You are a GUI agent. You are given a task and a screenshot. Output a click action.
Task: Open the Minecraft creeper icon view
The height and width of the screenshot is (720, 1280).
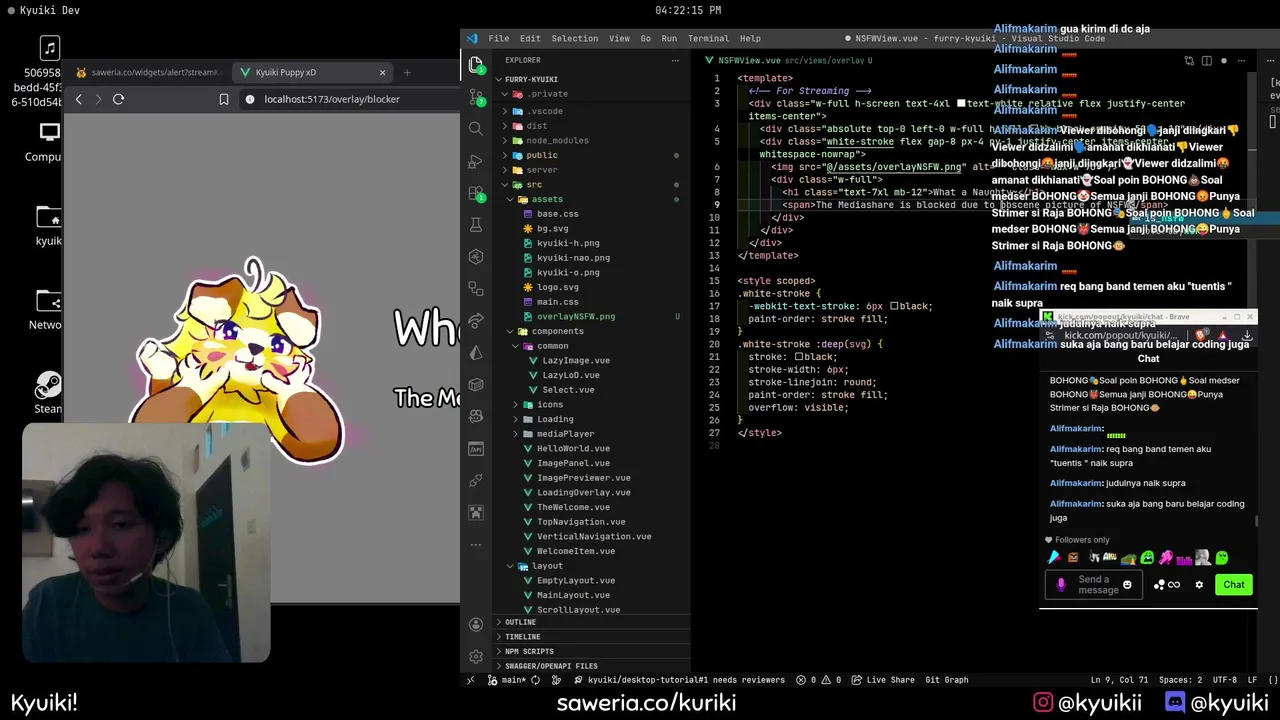click(x=476, y=513)
